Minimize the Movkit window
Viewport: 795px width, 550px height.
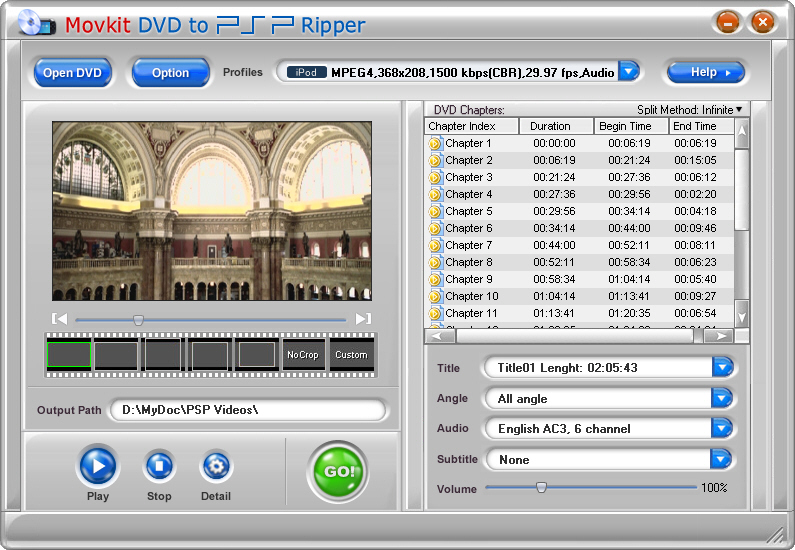click(728, 22)
